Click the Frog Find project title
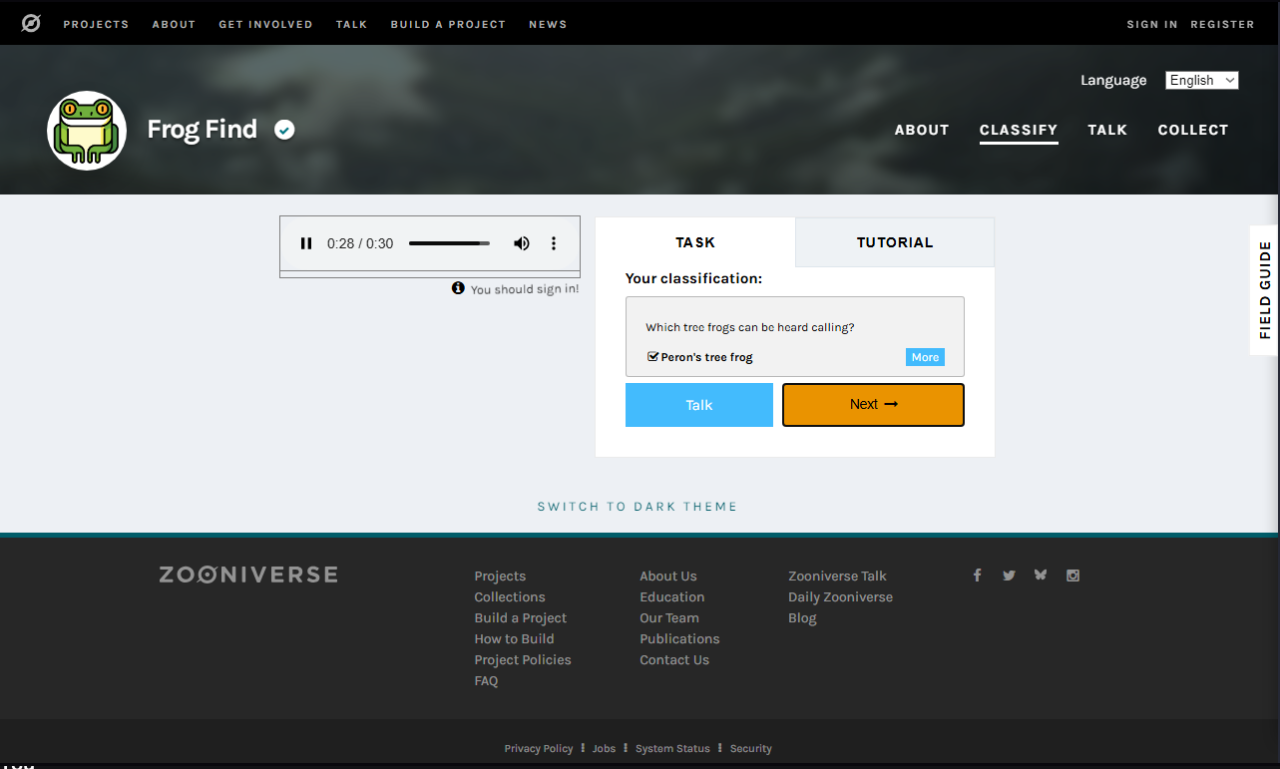The height and width of the screenshot is (769, 1280). [x=202, y=130]
